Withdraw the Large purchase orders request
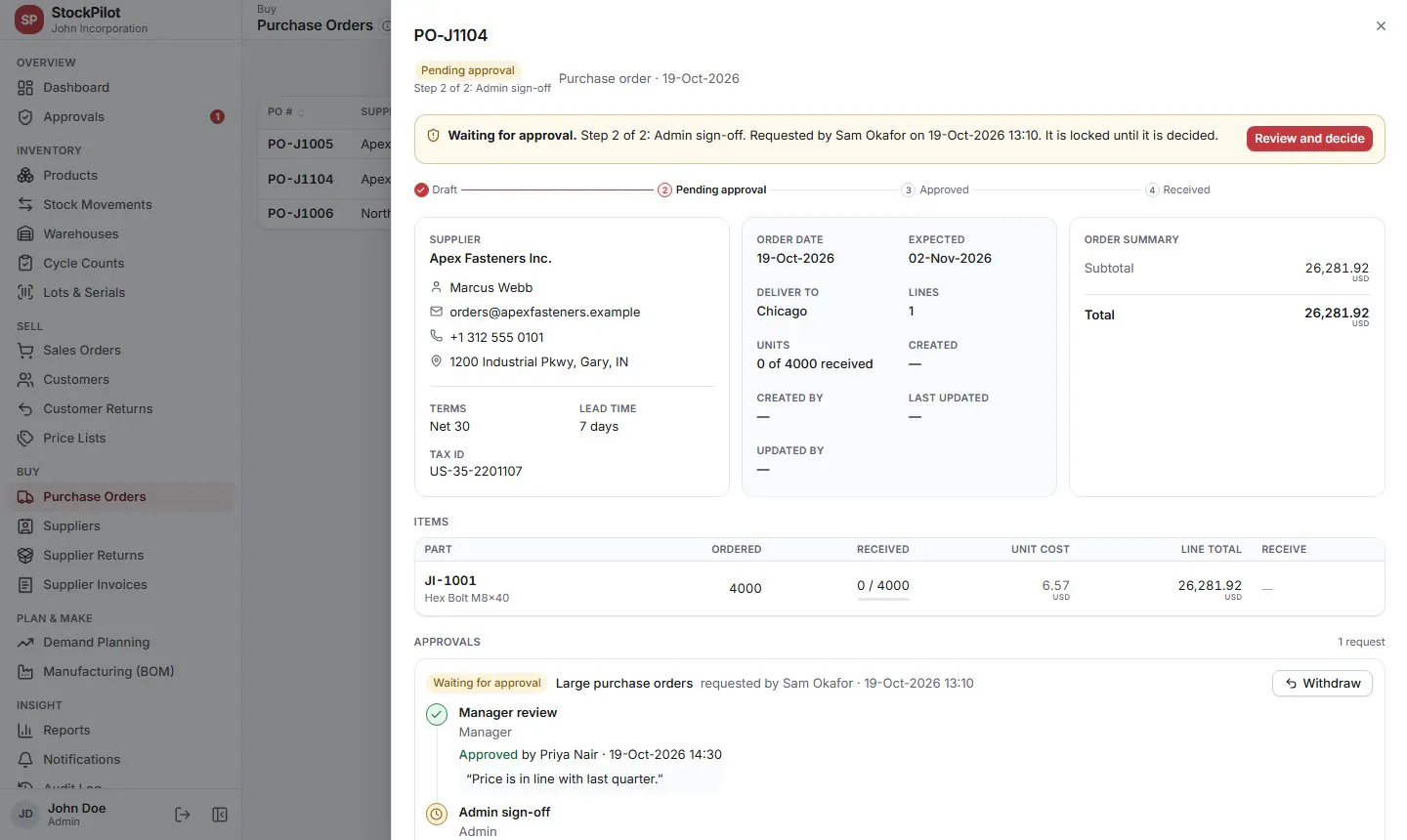This screenshot has height=840, width=1407. click(1322, 684)
